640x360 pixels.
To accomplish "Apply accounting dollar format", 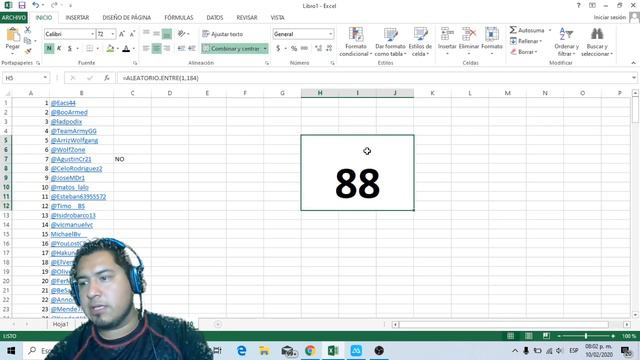I will (x=278, y=49).
